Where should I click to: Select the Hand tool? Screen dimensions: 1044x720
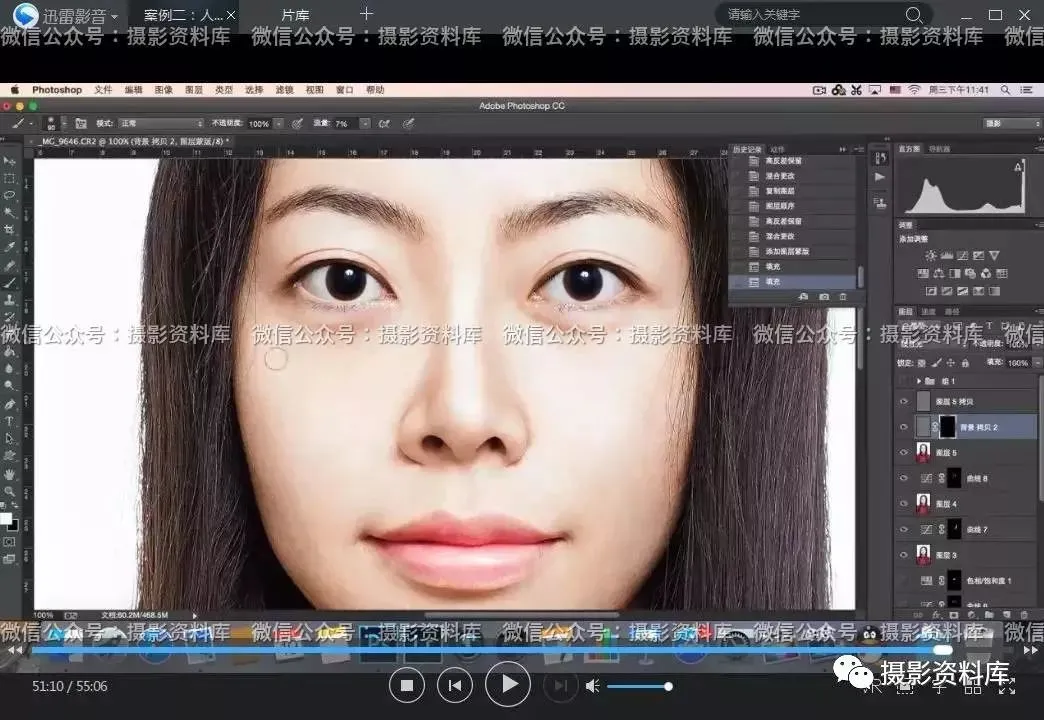pyautogui.click(x=9, y=474)
